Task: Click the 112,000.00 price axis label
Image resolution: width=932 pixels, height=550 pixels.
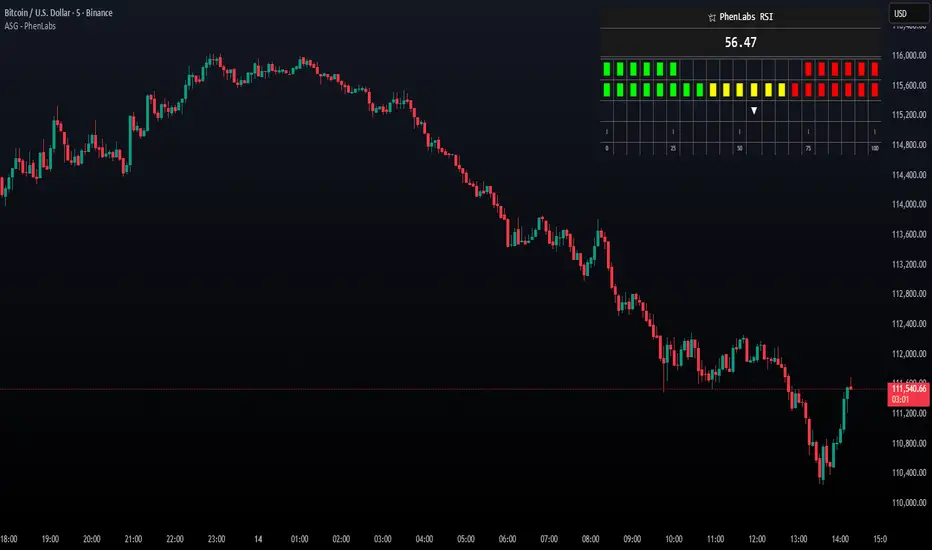Action: point(909,354)
